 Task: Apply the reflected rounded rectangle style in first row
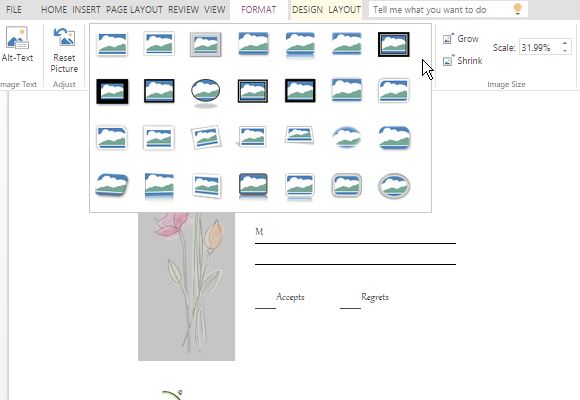(300, 46)
